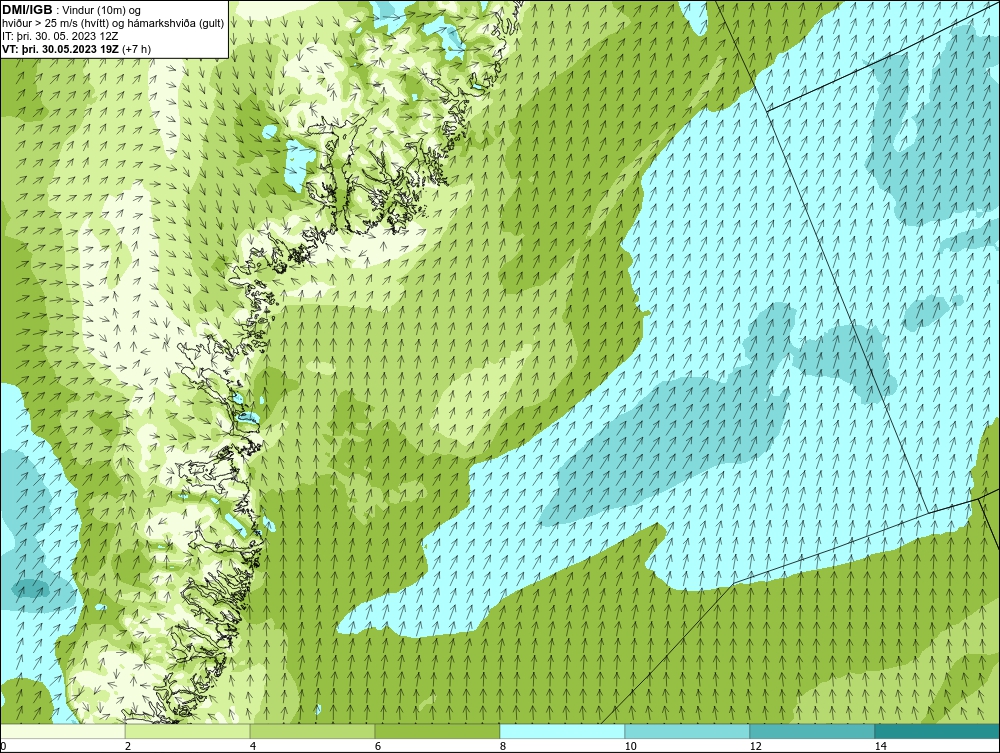Select the 4–6 m/s green swatch

coord(312,731)
